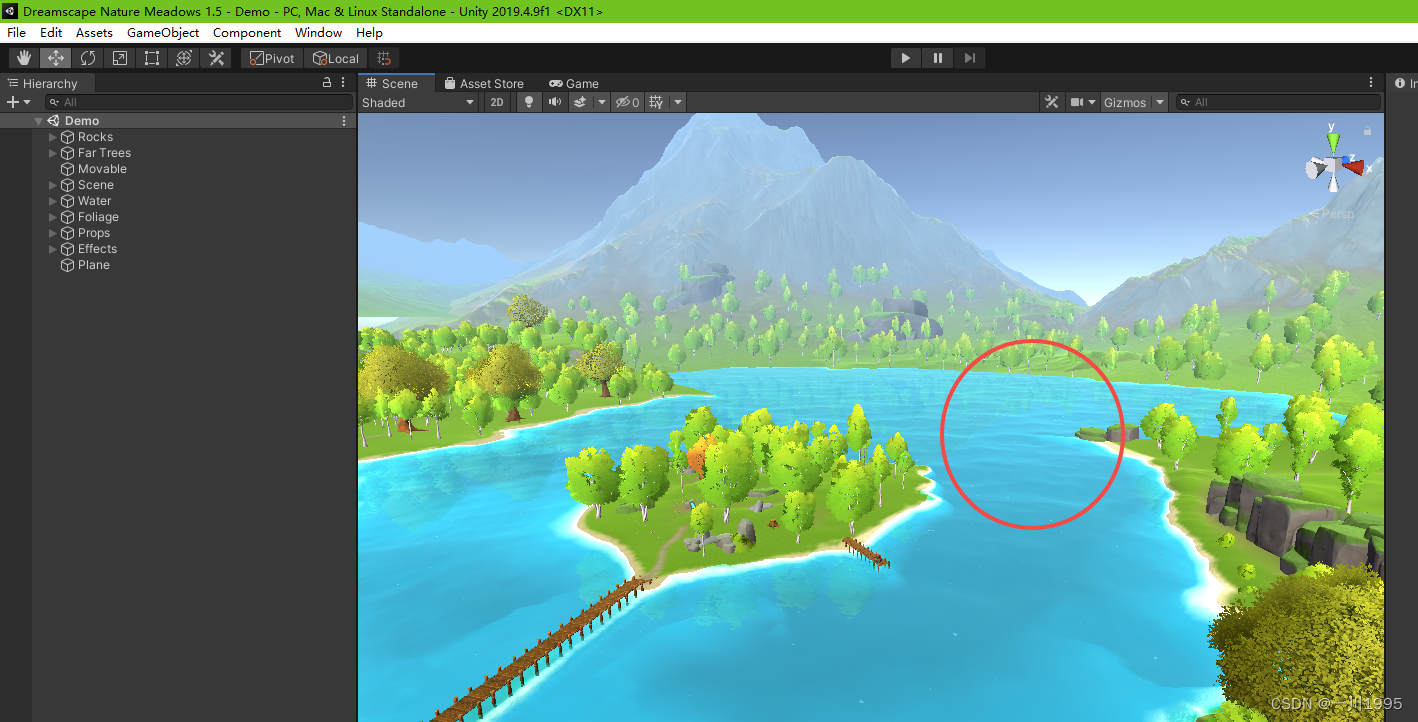Click the Step frame button
The width and height of the screenshot is (1418, 722).
coord(970,58)
